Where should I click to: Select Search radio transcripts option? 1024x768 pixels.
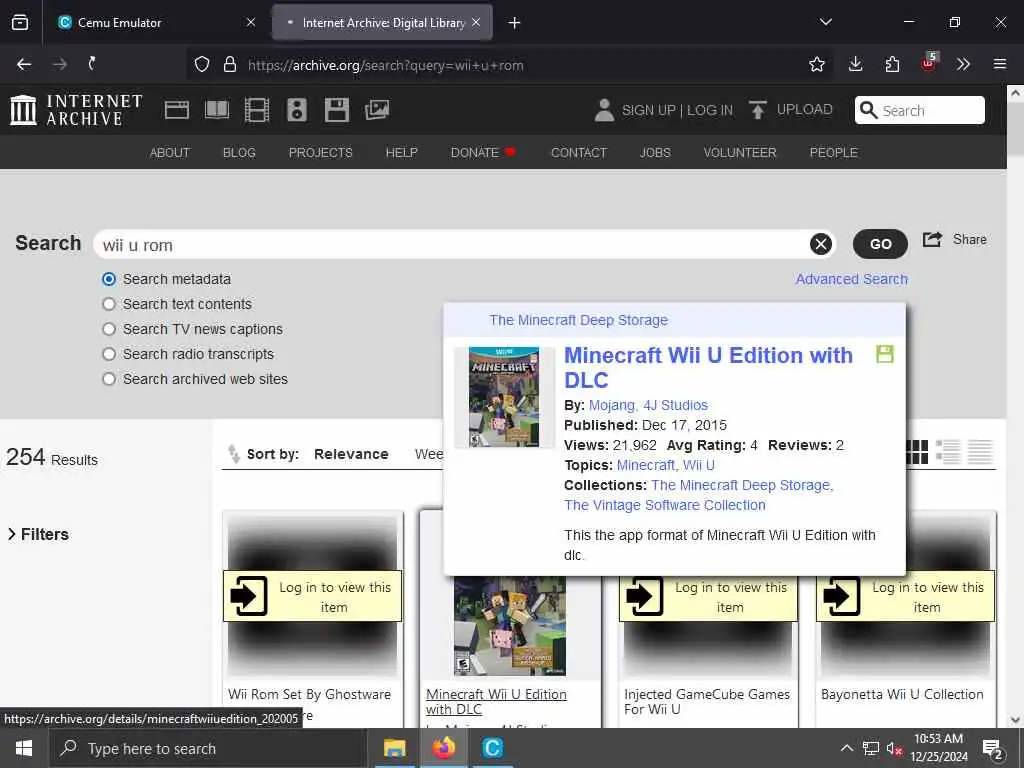pyautogui.click(x=109, y=354)
